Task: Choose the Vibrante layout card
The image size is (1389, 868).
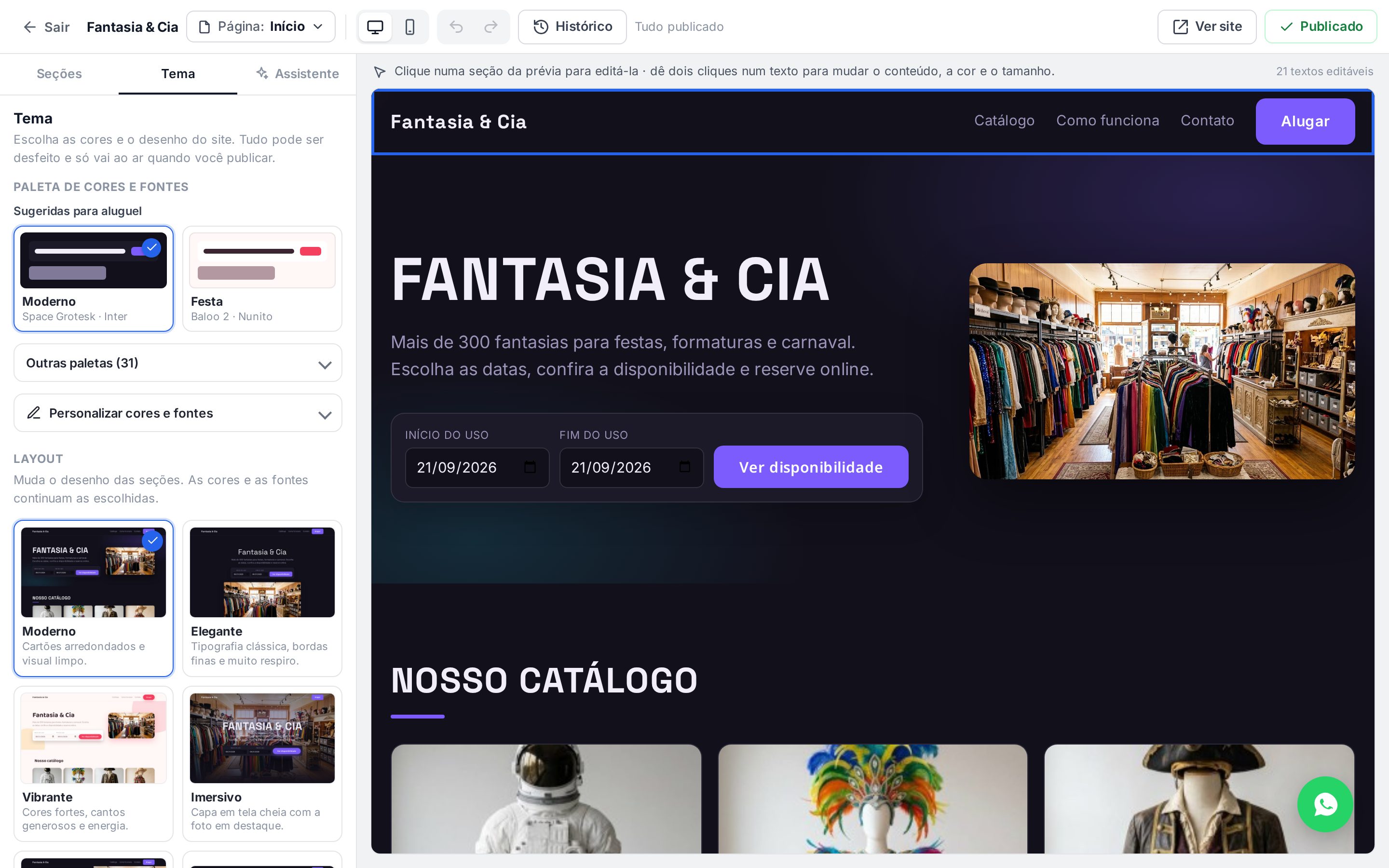Action: pyautogui.click(x=94, y=763)
